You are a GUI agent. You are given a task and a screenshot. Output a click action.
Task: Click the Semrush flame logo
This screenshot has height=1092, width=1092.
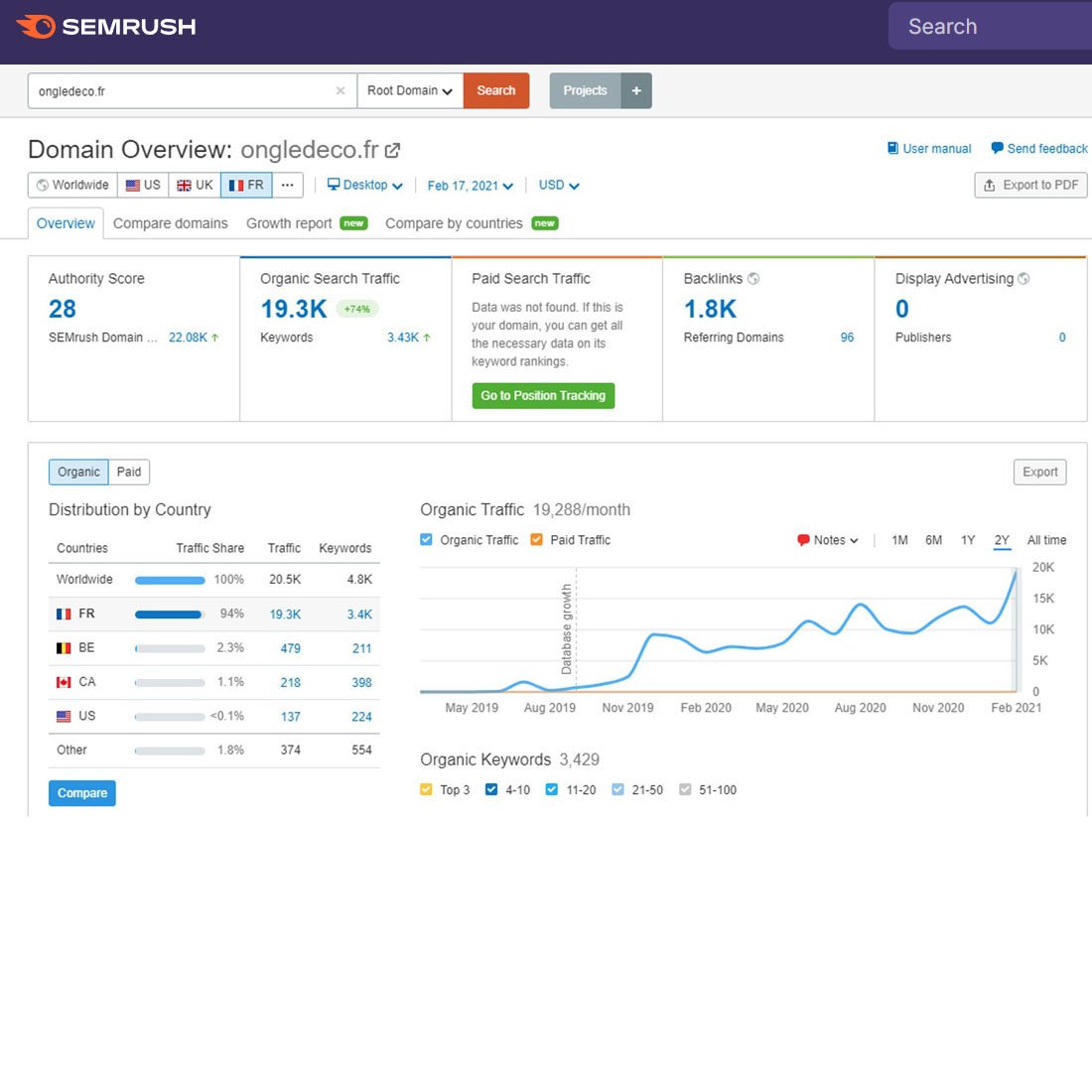pyautogui.click(x=36, y=27)
